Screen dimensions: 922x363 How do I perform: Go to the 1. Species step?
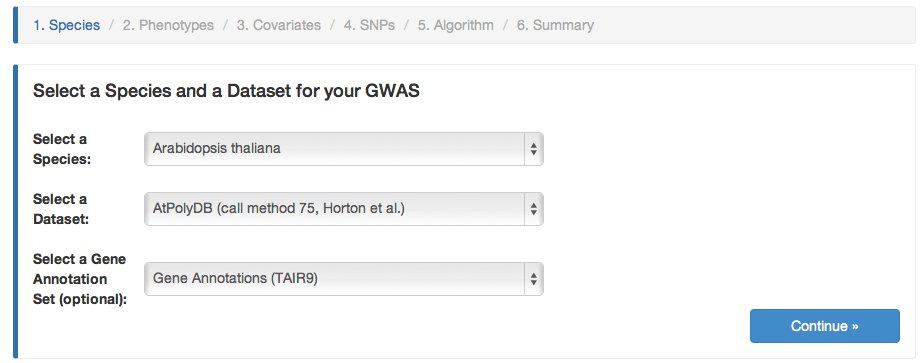click(66, 25)
